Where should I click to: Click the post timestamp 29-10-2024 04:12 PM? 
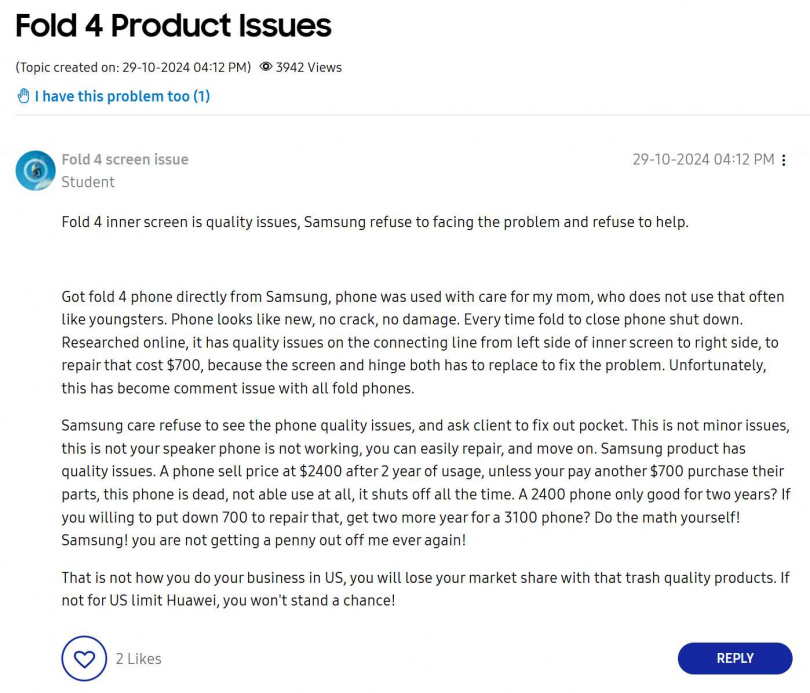pos(703,159)
